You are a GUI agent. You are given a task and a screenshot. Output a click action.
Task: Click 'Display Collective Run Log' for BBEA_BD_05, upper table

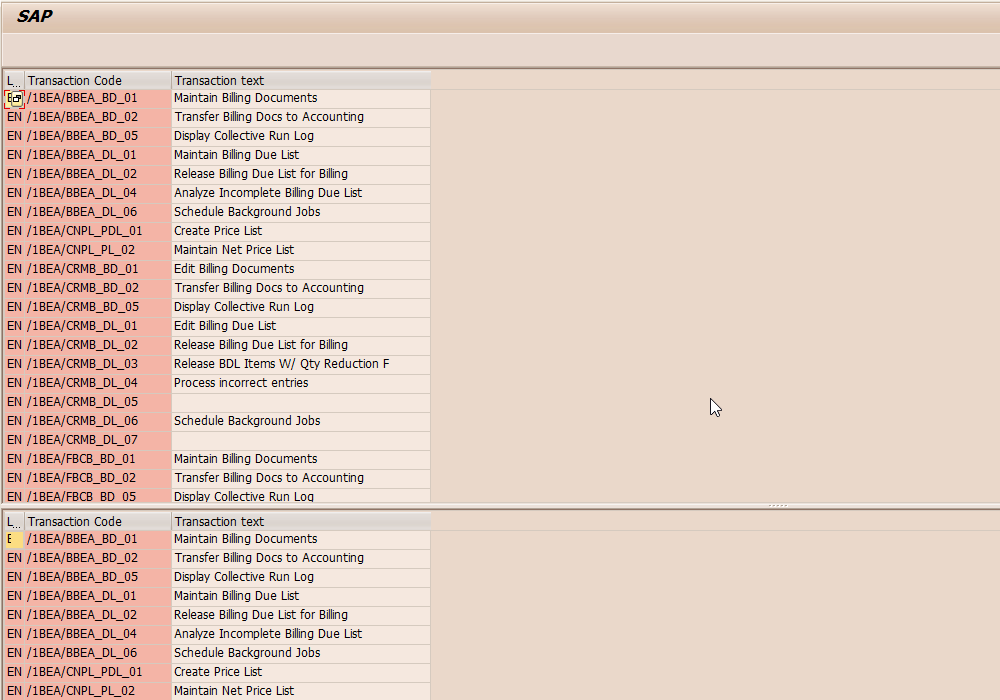pos(244,136)
